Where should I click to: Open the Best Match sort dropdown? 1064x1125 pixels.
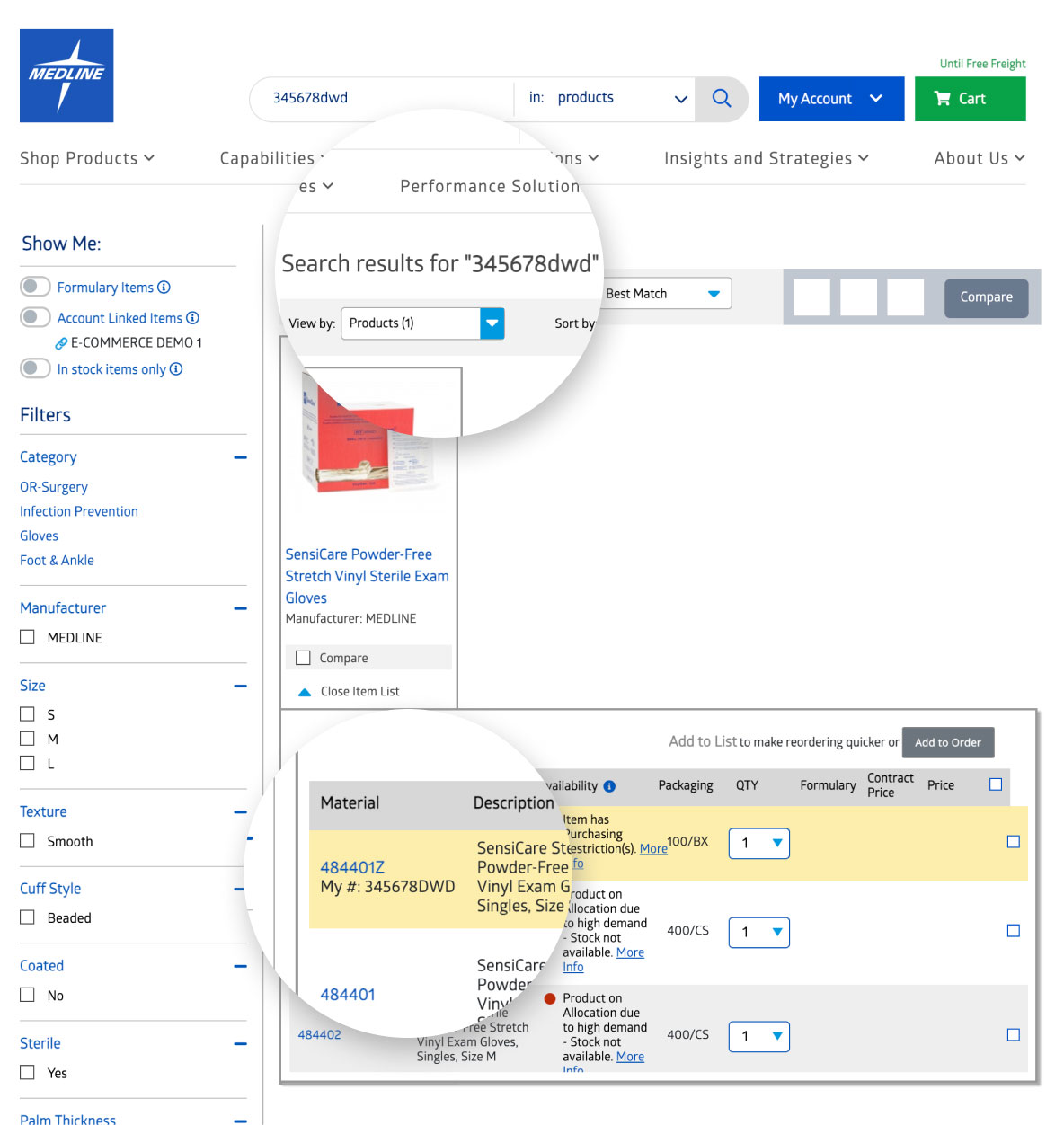click(665, 294)
